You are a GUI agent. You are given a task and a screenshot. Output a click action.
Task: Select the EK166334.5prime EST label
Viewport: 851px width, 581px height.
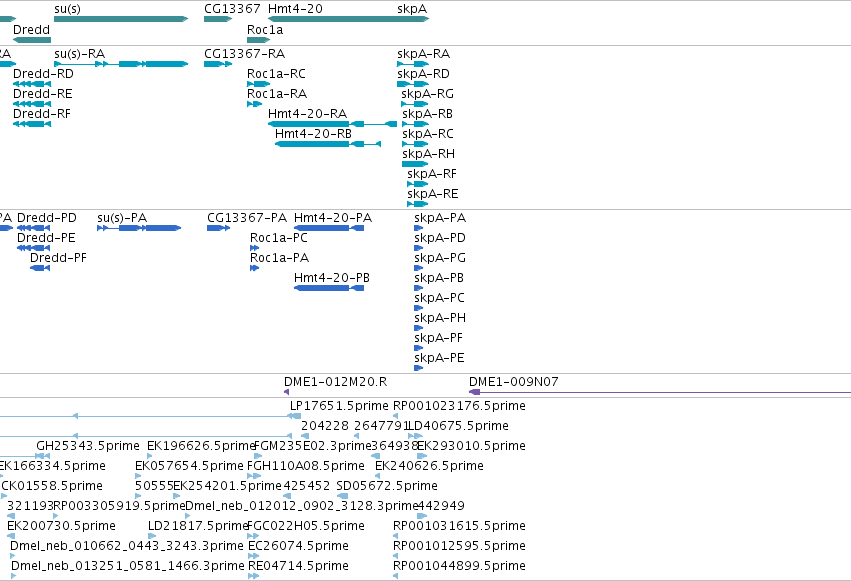coord(53,466)
